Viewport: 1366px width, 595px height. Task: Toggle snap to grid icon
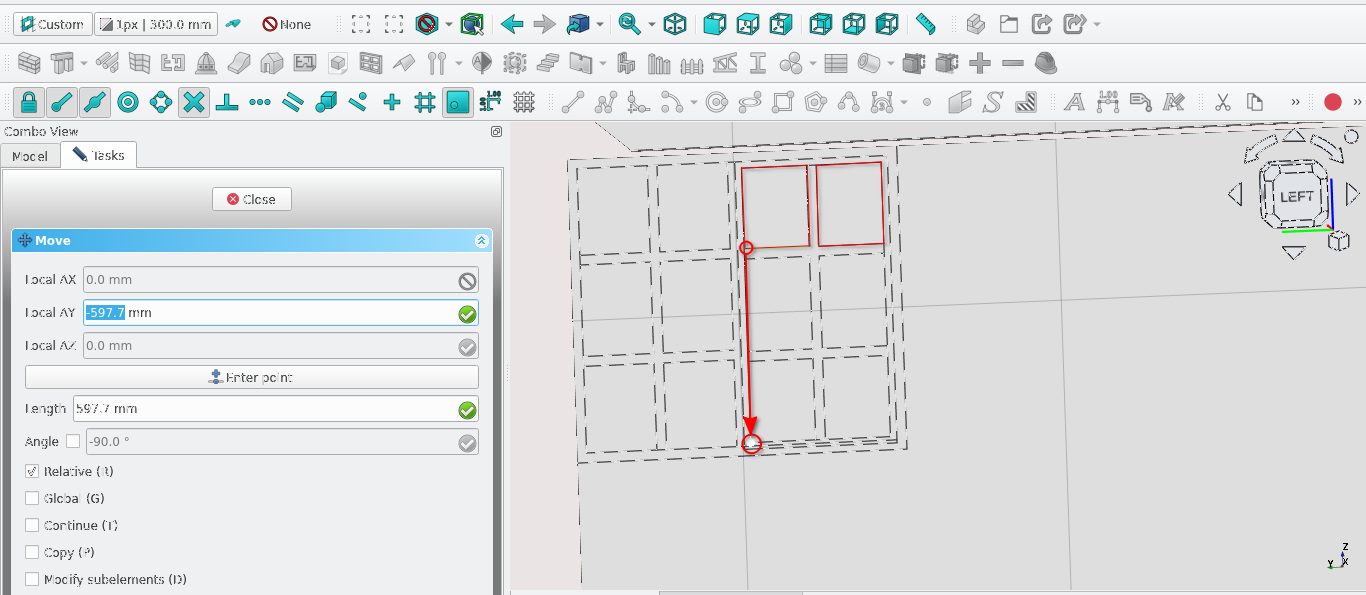click(x=424, y=102)
